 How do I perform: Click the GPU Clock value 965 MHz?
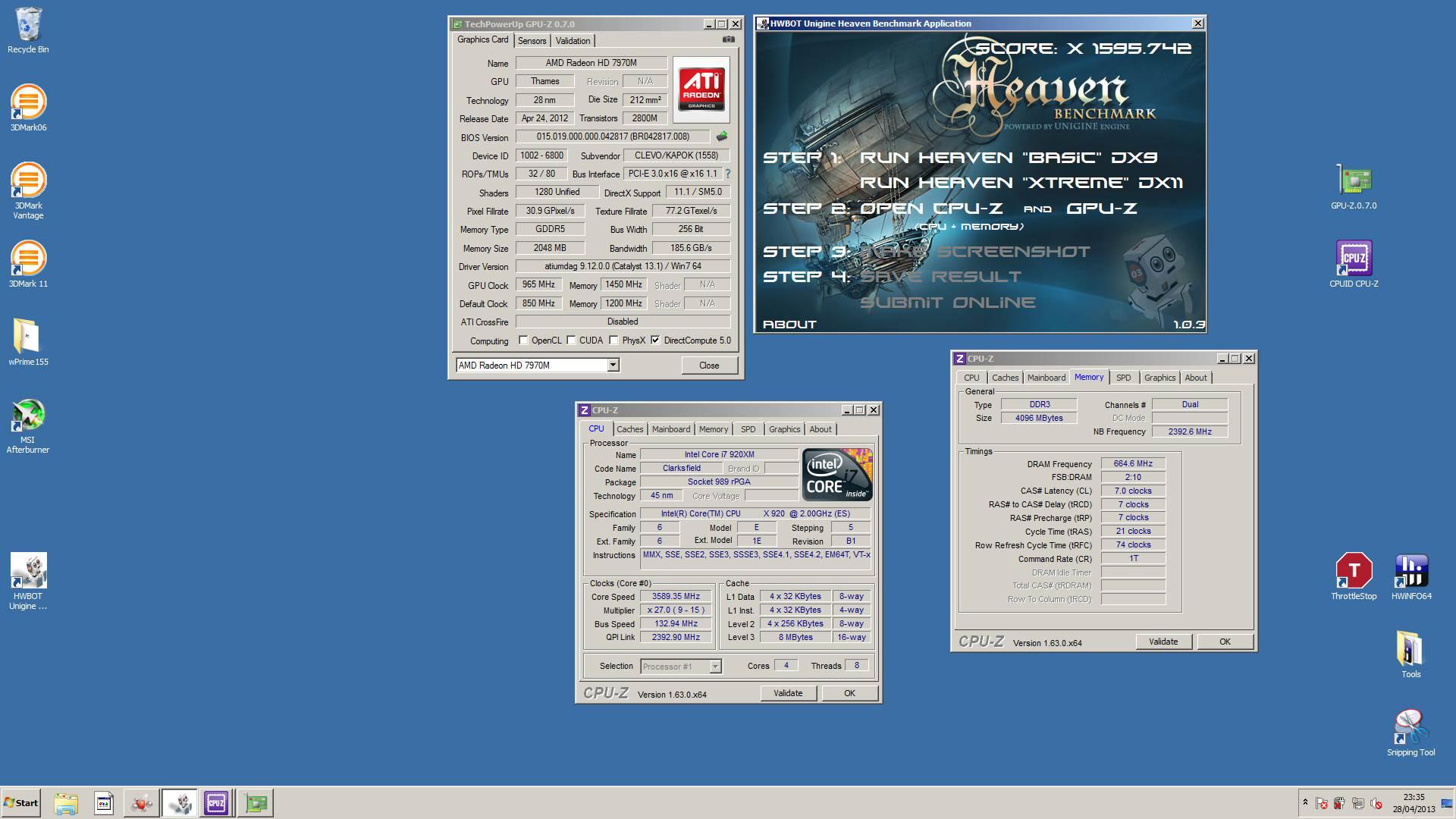click(538, 284)
